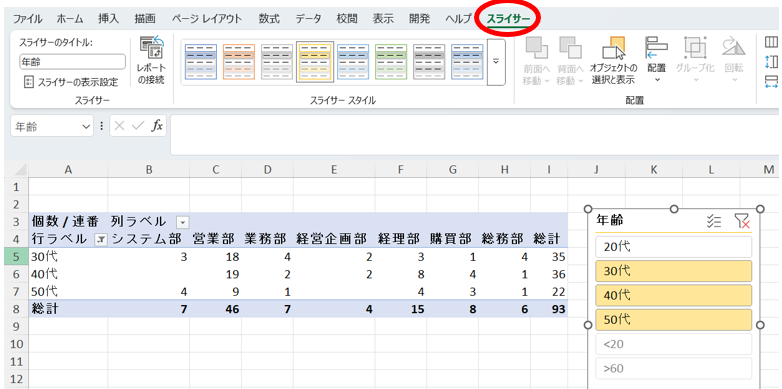Click the 40代 row label in pivot table
The width and height of the screenshot is (782, 389).
coord(68,274)
